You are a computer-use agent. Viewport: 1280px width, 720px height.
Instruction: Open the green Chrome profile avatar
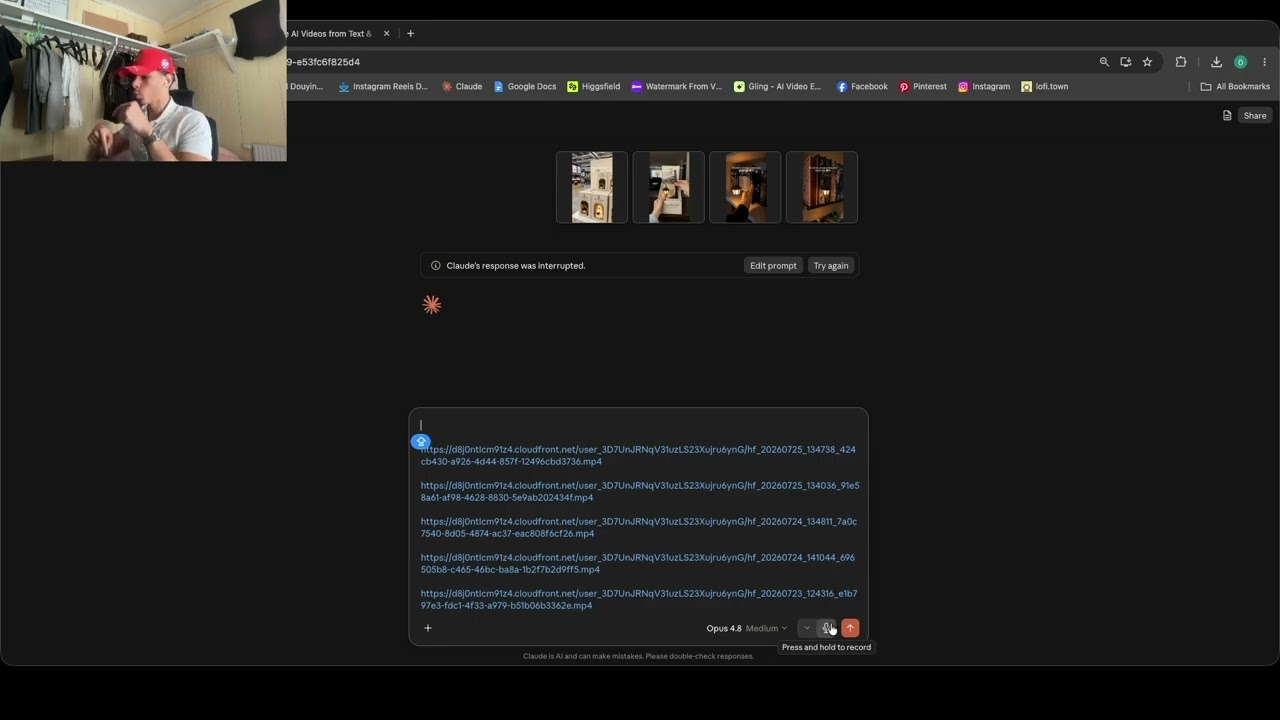[x=1240, y=62]
